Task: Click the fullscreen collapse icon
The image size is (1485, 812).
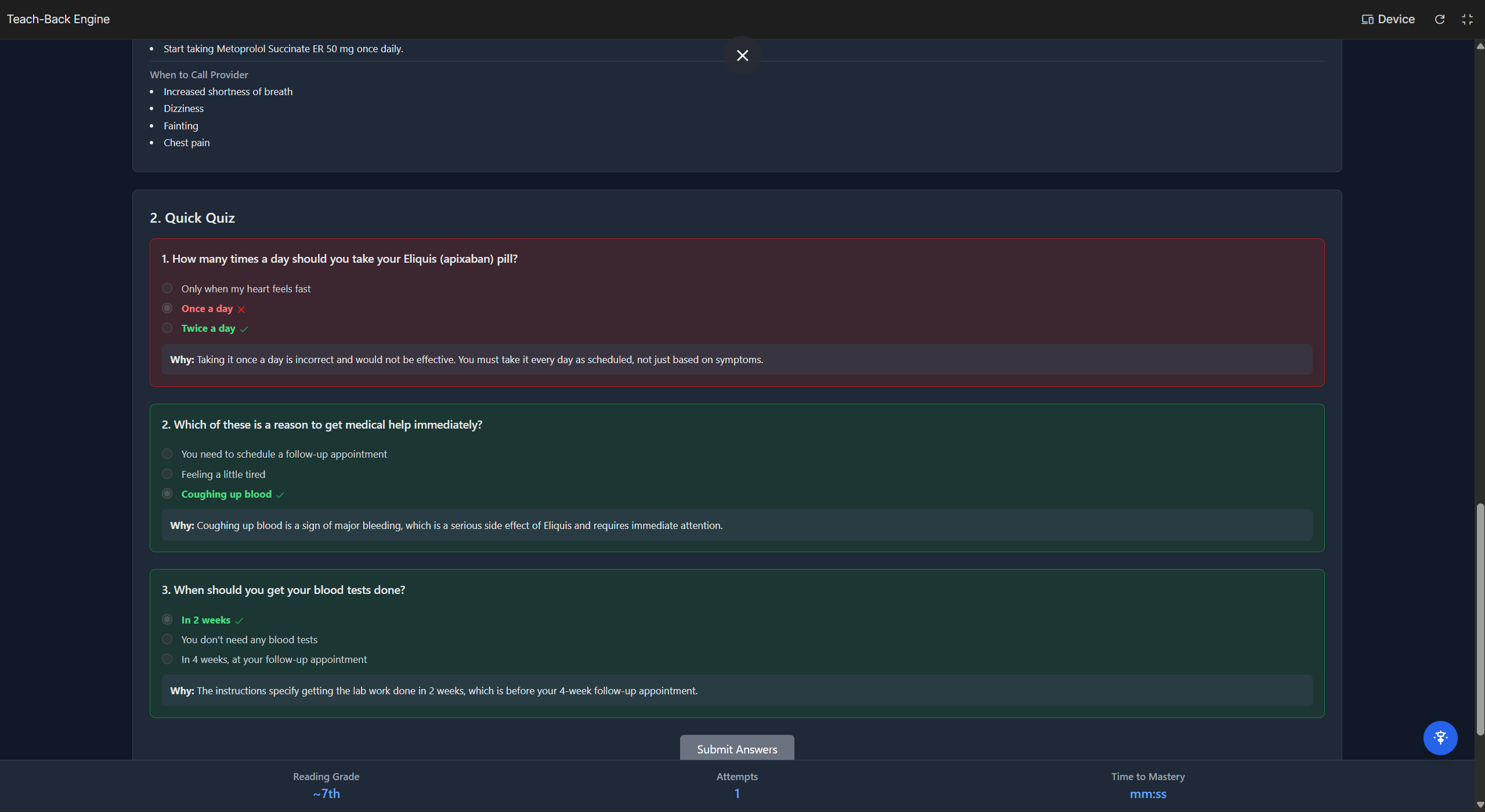Action: pos(1467,19)
